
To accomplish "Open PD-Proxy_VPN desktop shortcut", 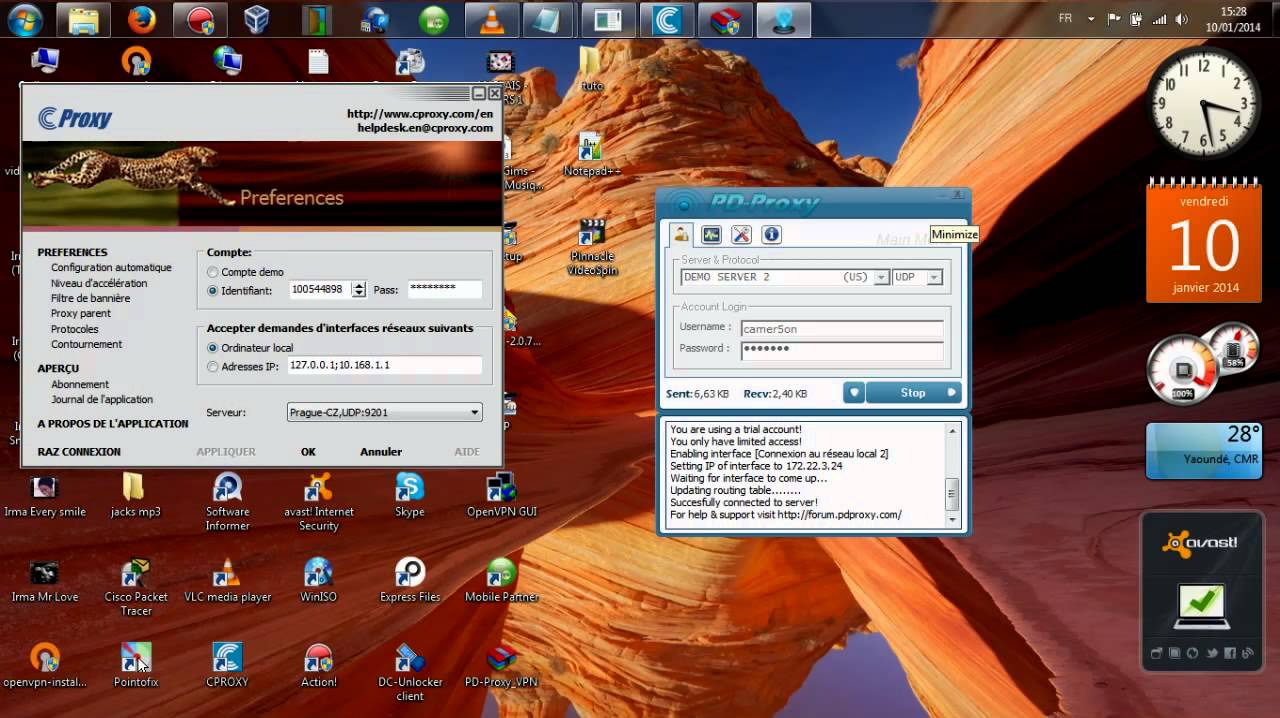I will coord(501,667).
